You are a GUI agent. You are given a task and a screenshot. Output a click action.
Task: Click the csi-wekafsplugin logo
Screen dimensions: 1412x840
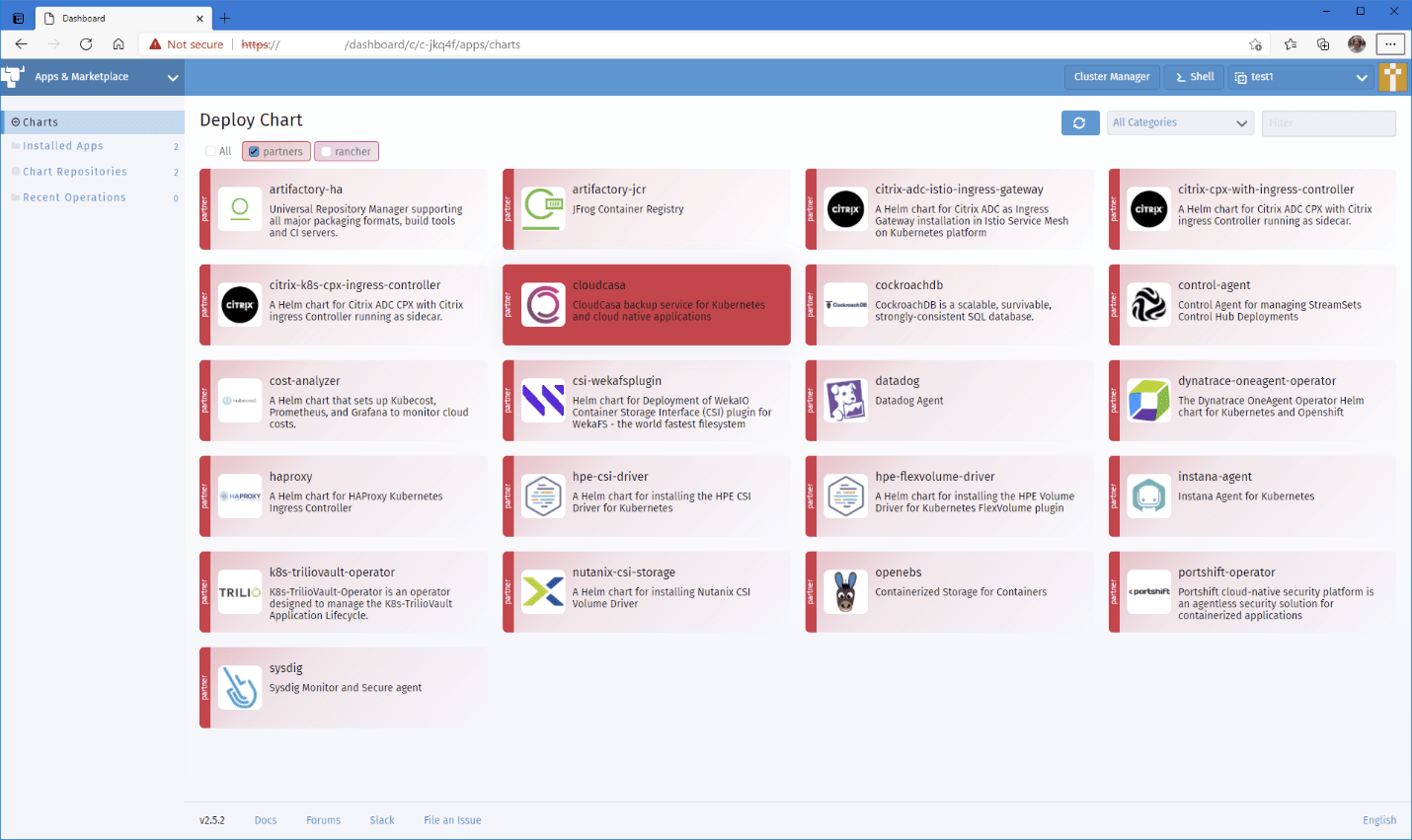tap(543, 400)
